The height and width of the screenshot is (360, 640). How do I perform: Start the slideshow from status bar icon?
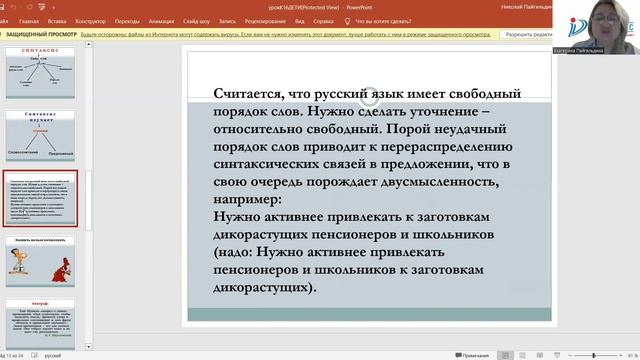(x=557, y=356)
